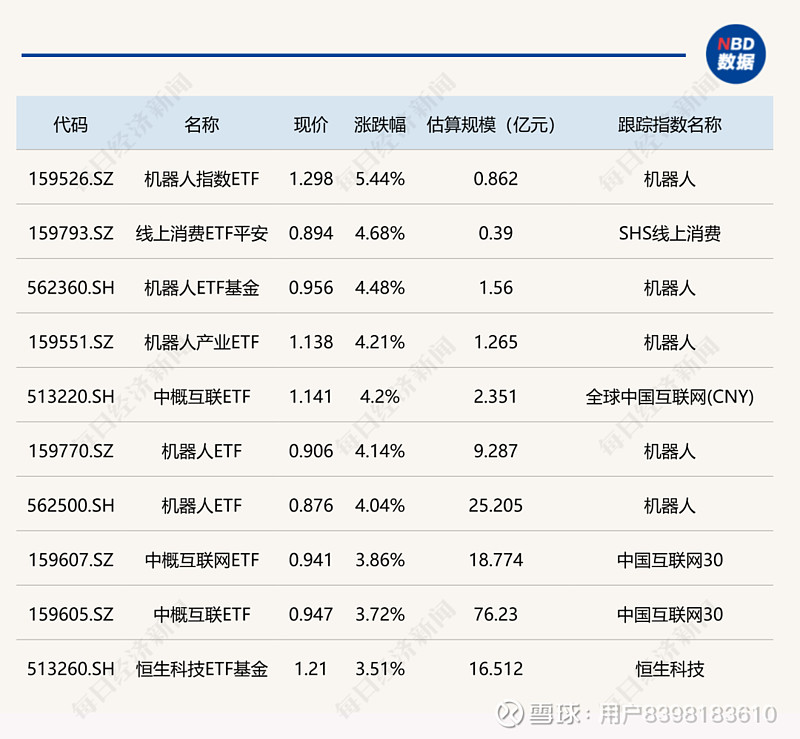Sort by the 涨跌幅 column header
Viewport: 800px width, 739px height.
[380, 124]
